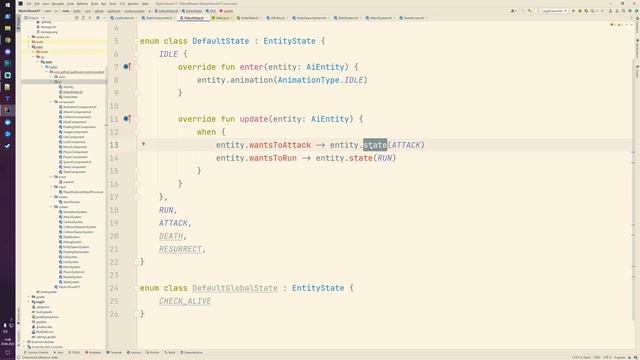Hide the Project panel using minus icon
Image resolution: width=640 pixels, height=360 pixels.
click(104, 18)
